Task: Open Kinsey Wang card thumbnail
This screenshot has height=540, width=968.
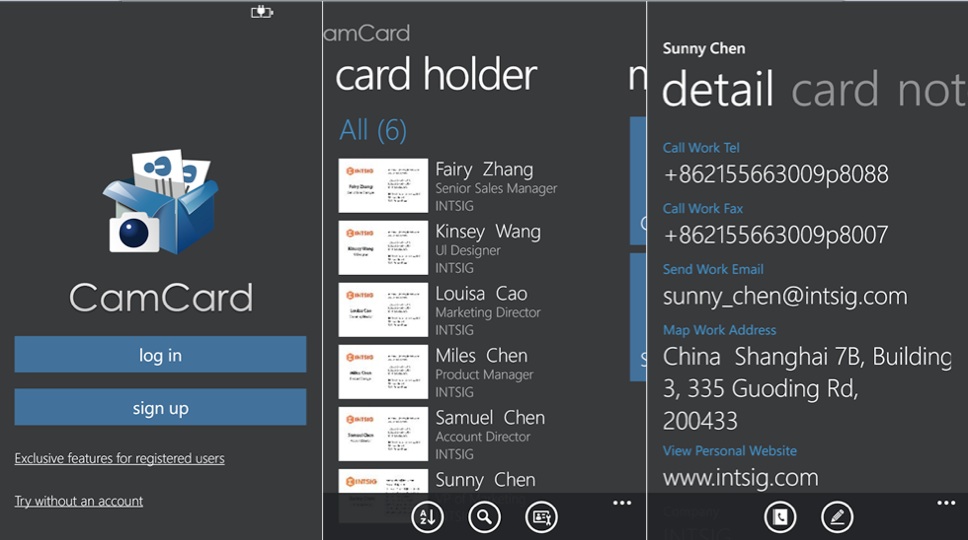Action: 383,247
